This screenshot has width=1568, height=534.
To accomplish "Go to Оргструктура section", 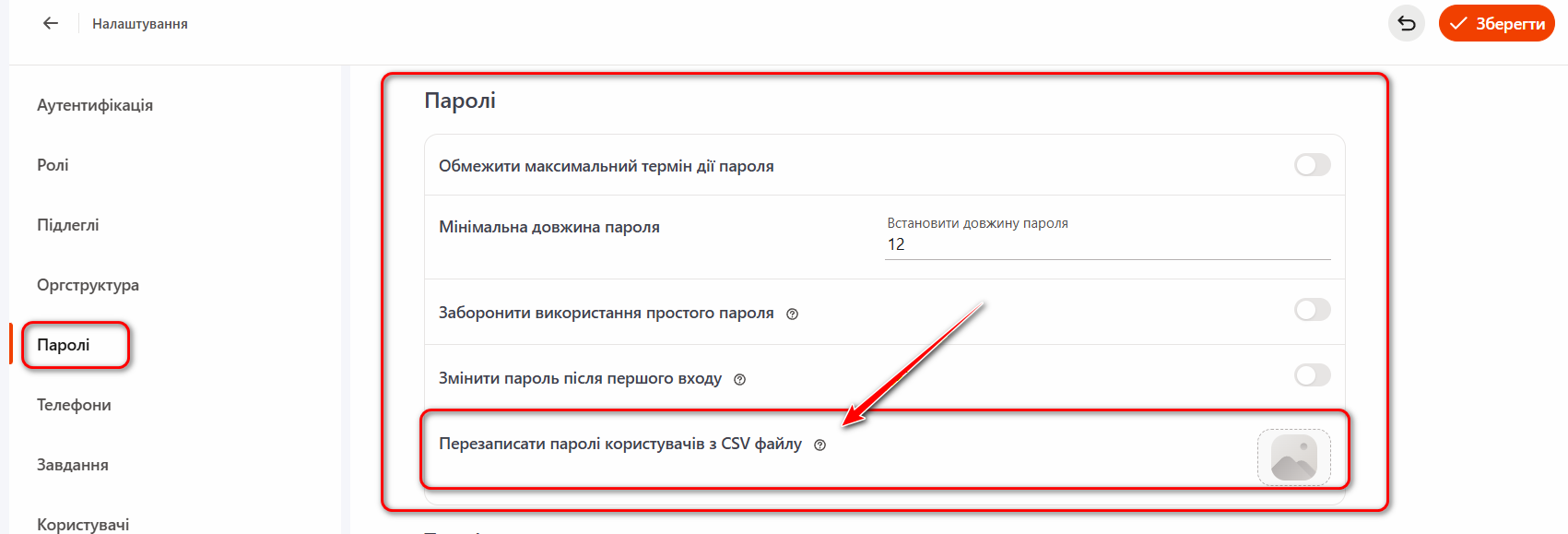I will [x=88, y=285].
